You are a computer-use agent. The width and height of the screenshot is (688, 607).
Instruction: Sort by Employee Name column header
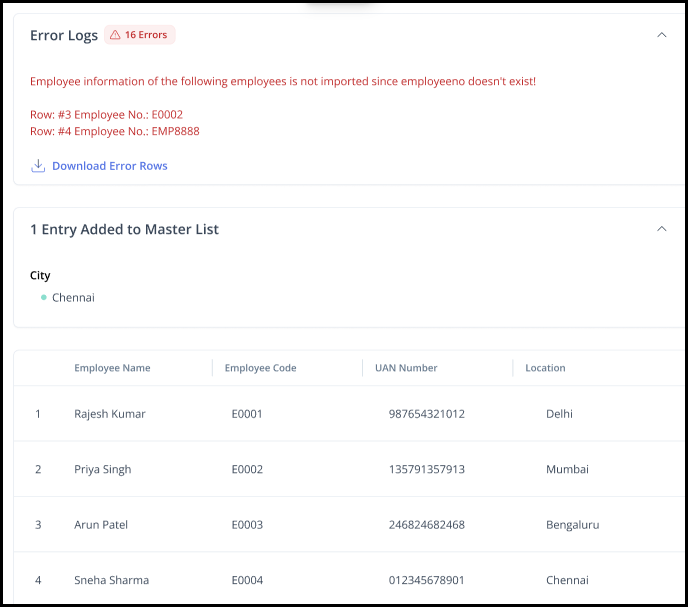pos(112,368)
